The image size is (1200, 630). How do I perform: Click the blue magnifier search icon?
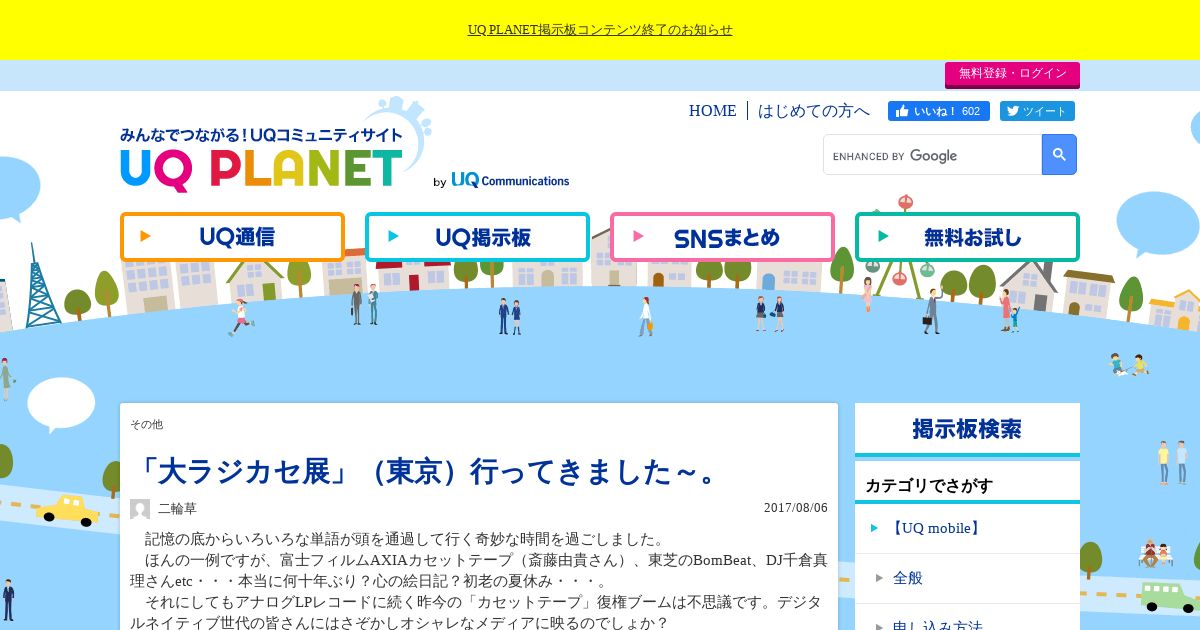1059,155
